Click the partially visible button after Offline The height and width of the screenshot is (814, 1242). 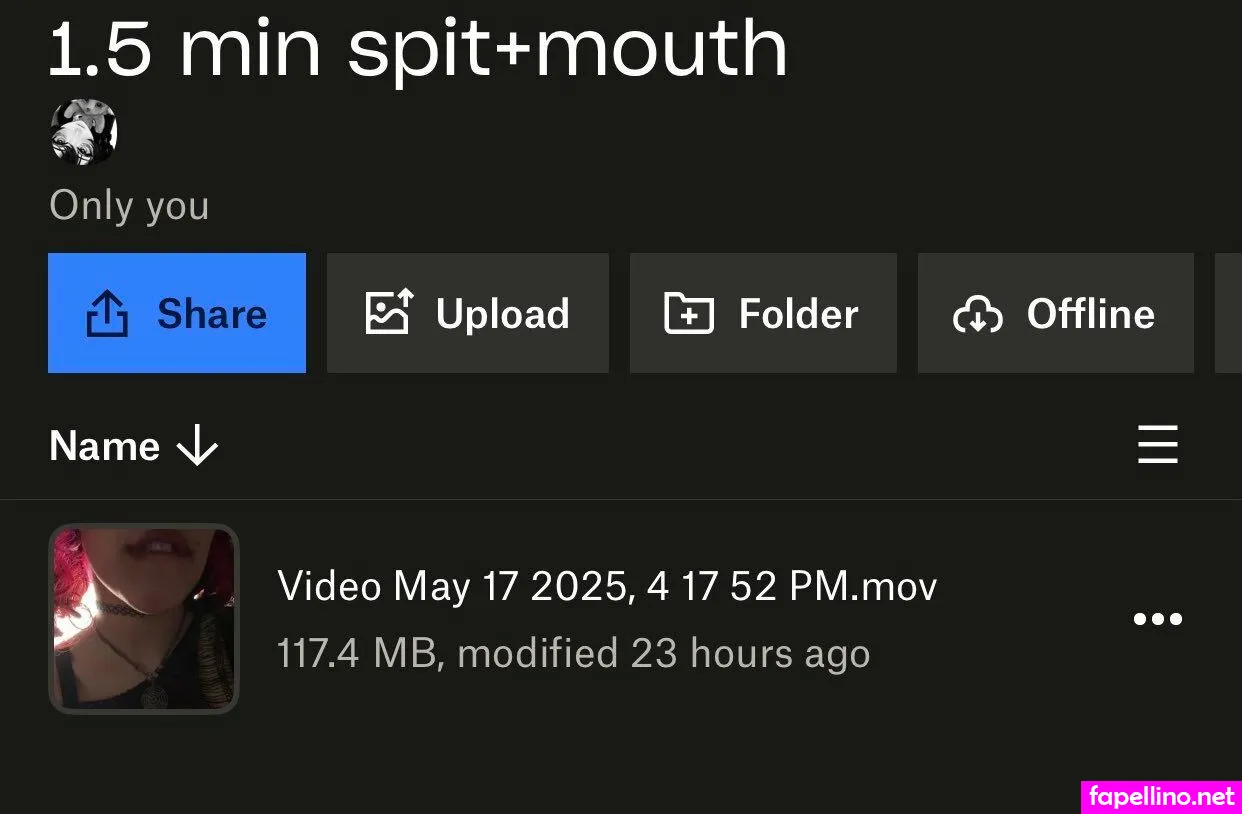[1228, 313]
